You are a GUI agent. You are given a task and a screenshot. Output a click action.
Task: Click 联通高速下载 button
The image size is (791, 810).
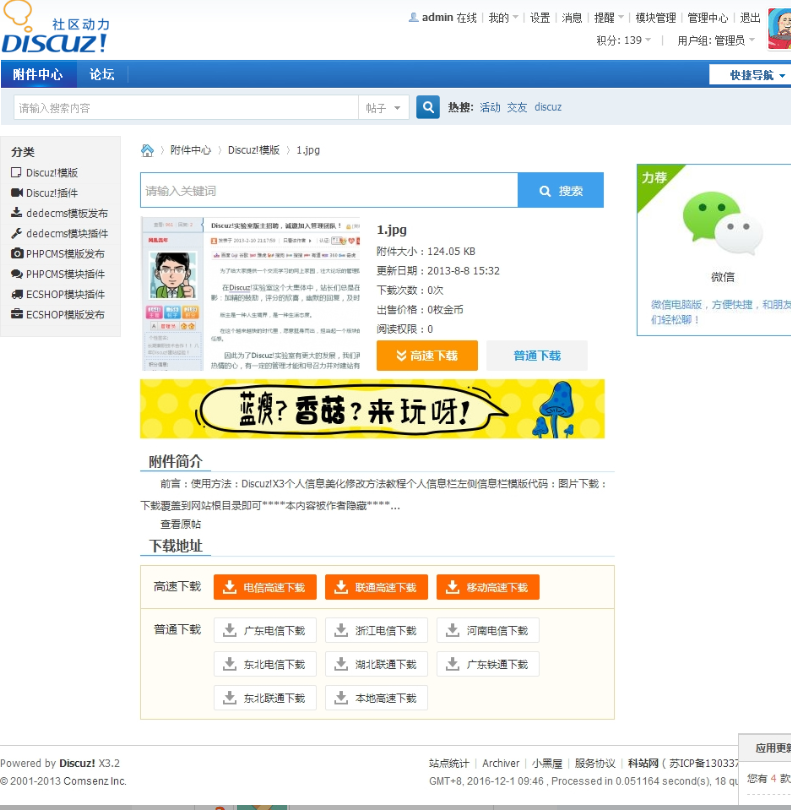point(376,587)
